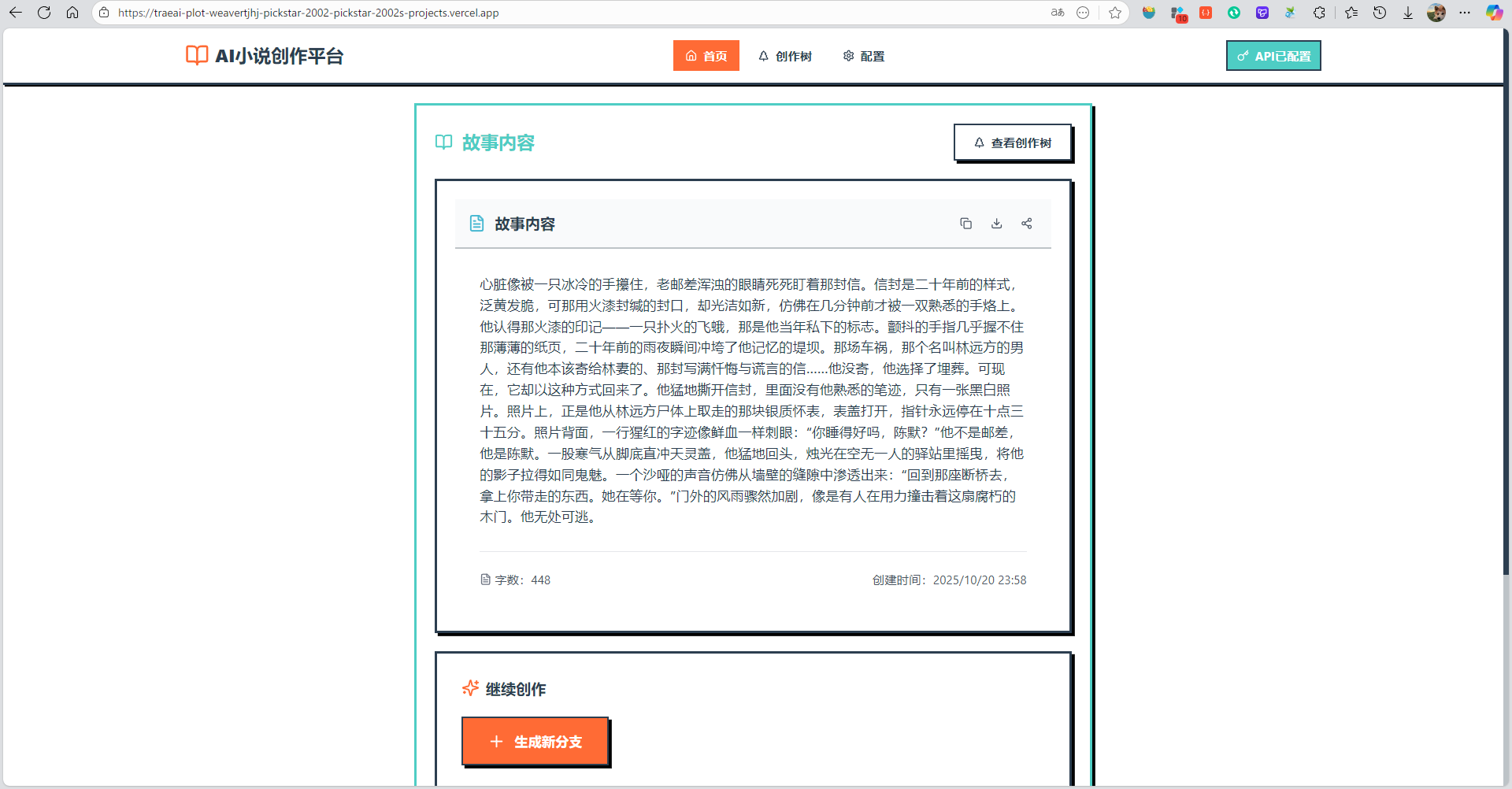1512x789 pixels.
Task: Open browser settings and more menu
Action: coord(1465,13)
